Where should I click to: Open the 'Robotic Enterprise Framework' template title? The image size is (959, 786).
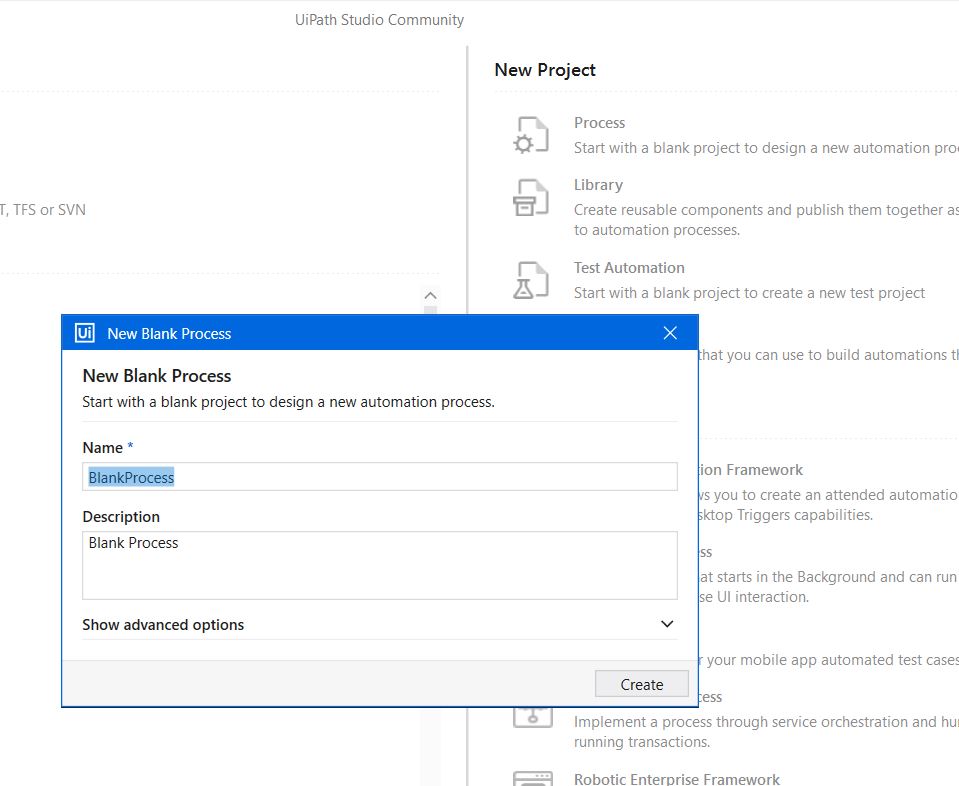(676, 779)
